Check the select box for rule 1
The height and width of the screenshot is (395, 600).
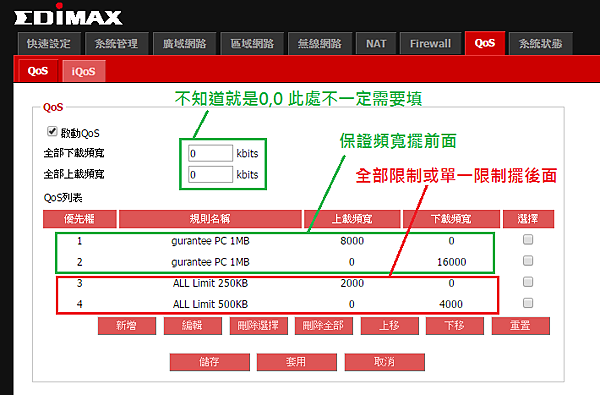[x=528, y=240]
